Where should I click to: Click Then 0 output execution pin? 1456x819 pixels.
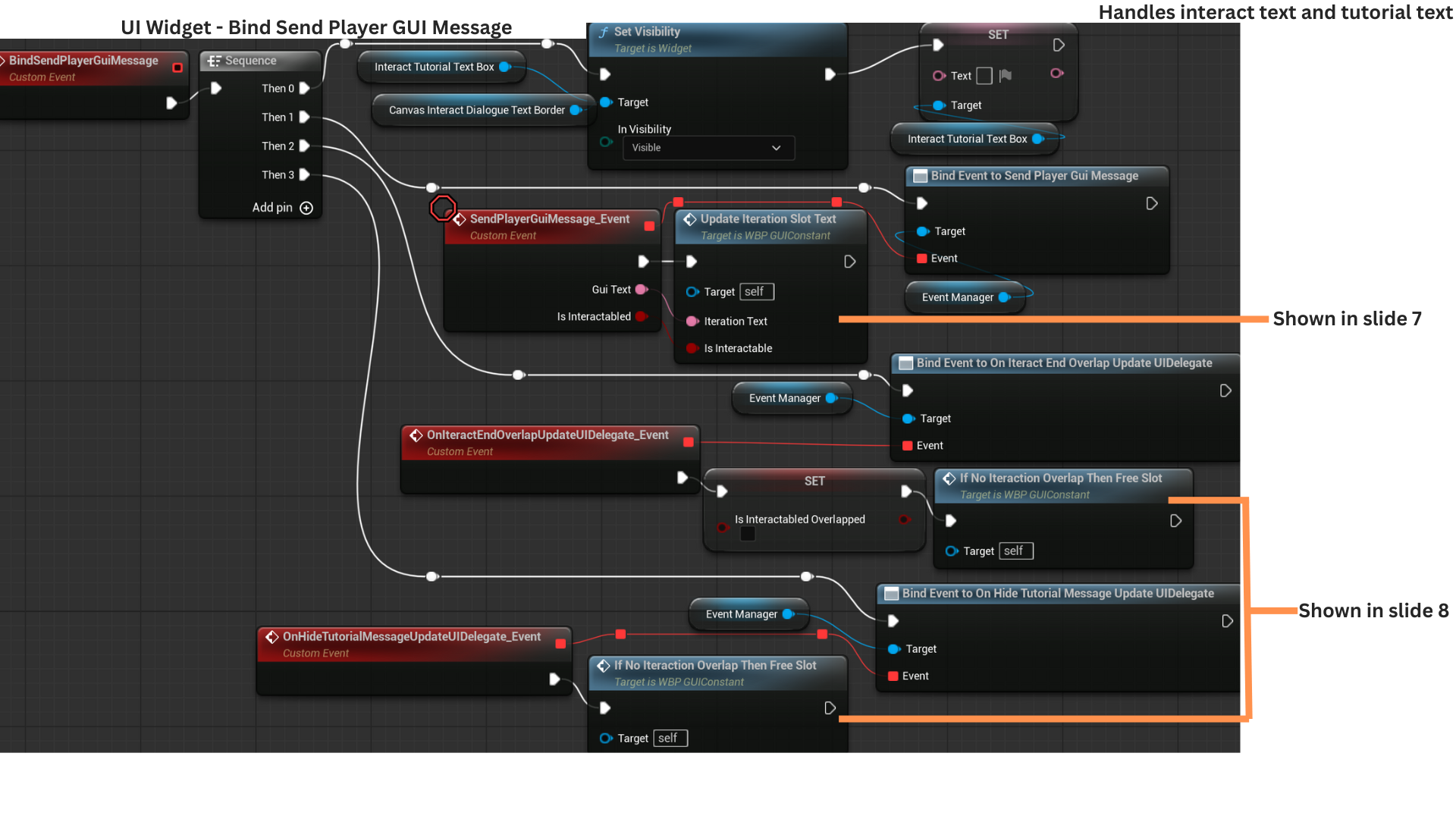305,89
